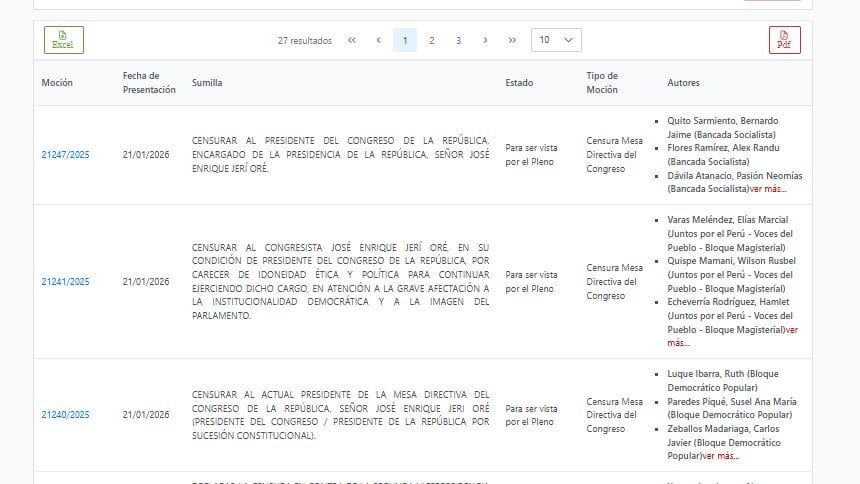Click summary starting 'CENSURAR AL PRESIDENTE DEL CONGRESO'
The image size is (860, 484).
point(340,155)
